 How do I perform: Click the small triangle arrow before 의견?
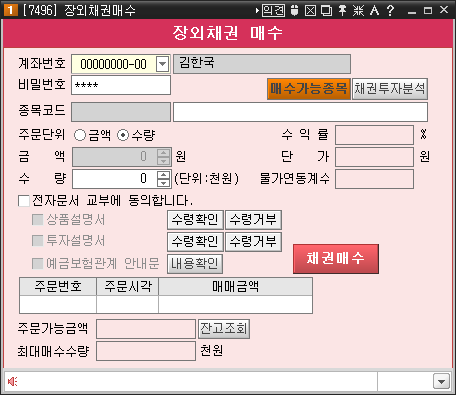click(x=257, y=11)
